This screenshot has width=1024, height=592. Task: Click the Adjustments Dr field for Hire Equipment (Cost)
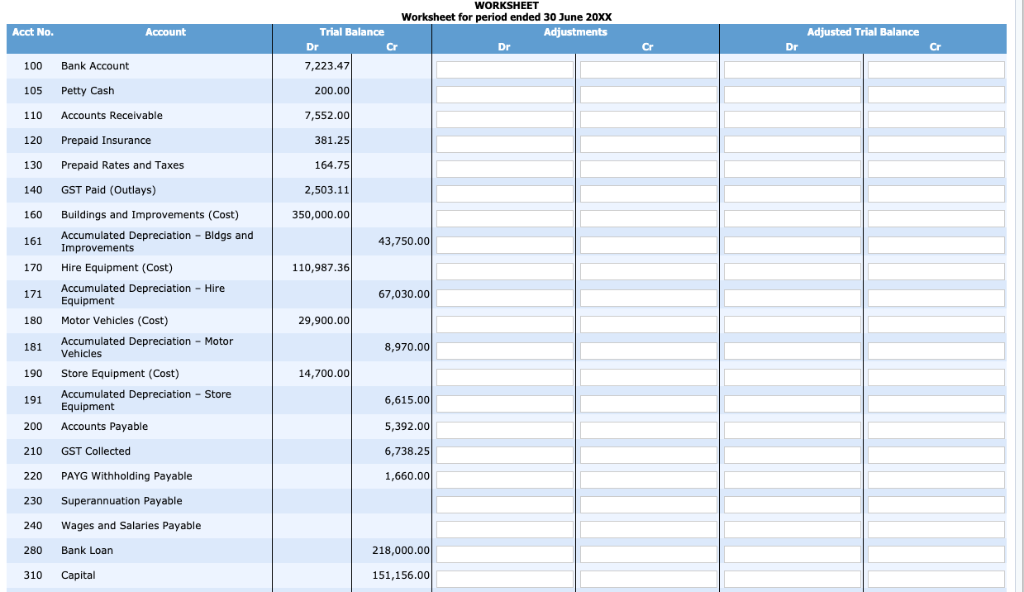504,270
